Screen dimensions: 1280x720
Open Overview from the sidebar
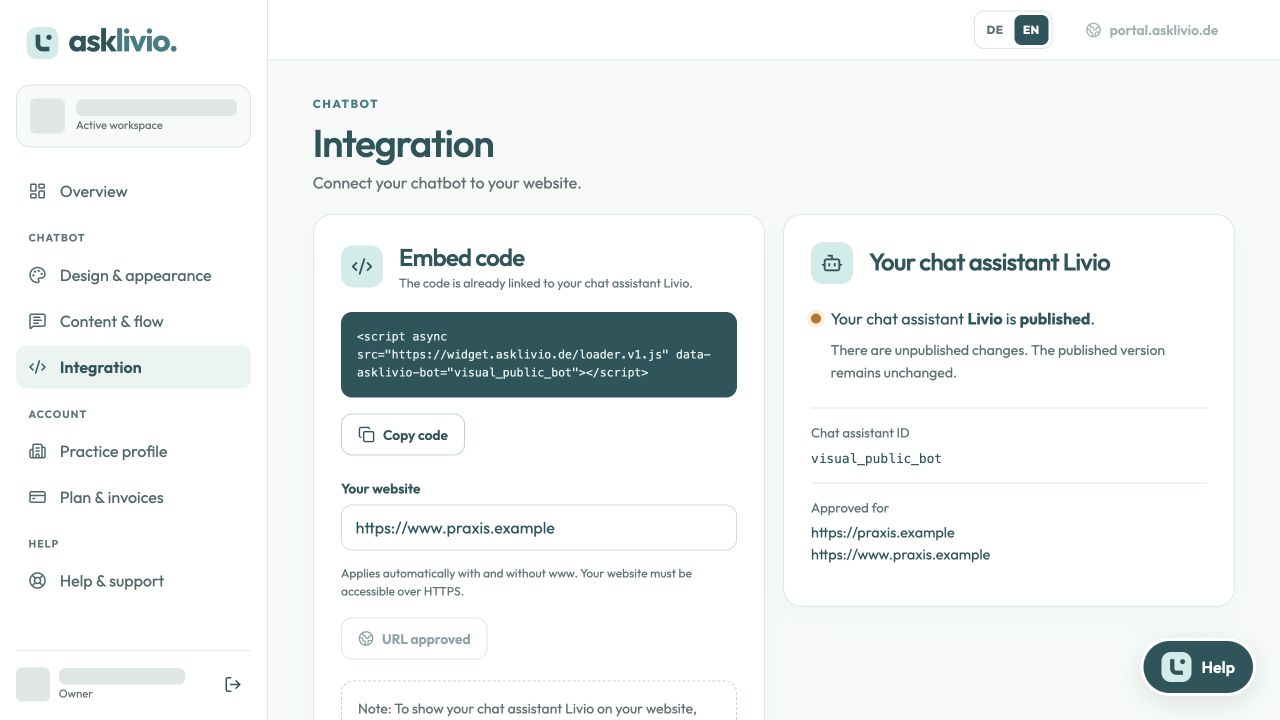pyautogui.click(x=133, y=191)
